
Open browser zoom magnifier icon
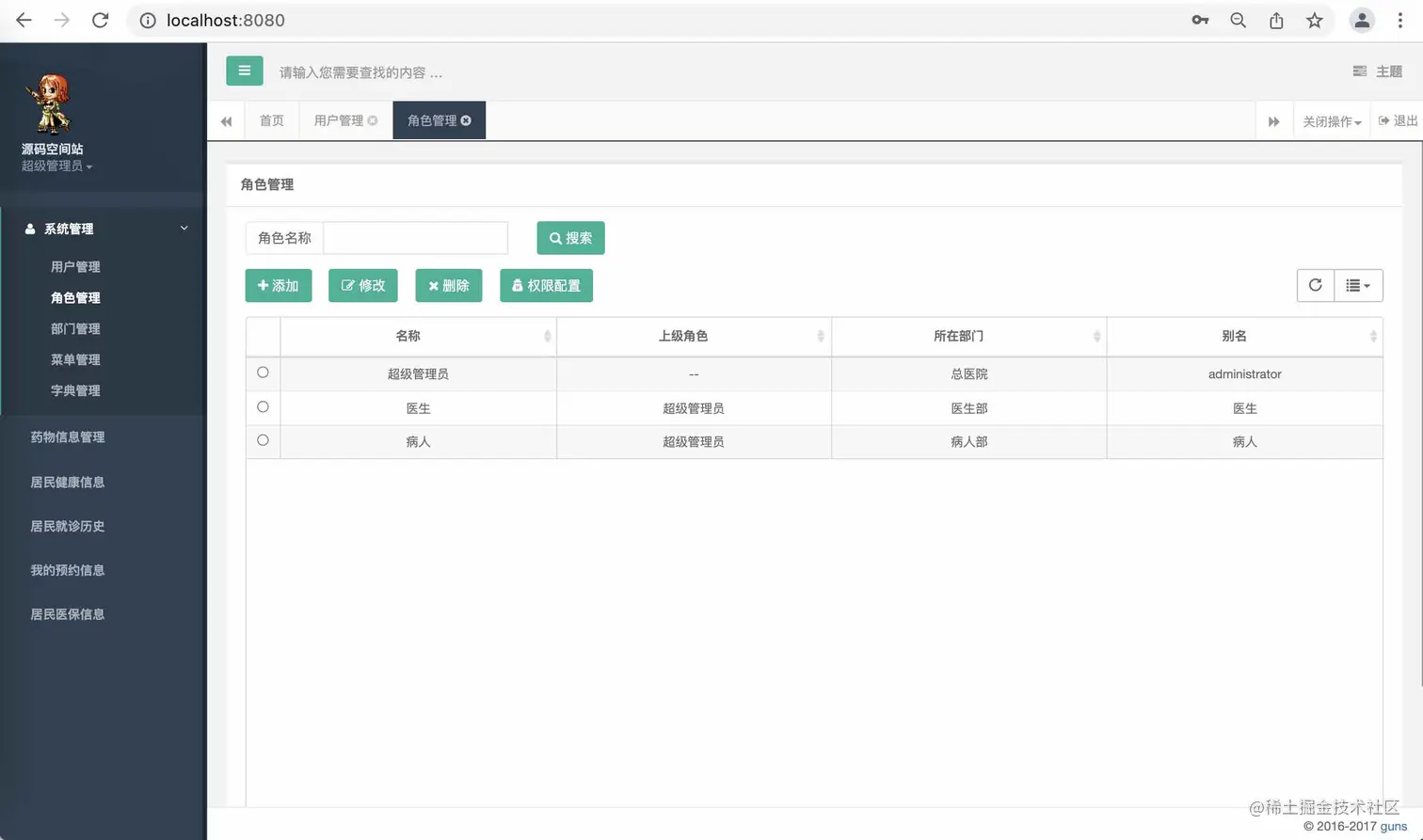coord(1238,20)
